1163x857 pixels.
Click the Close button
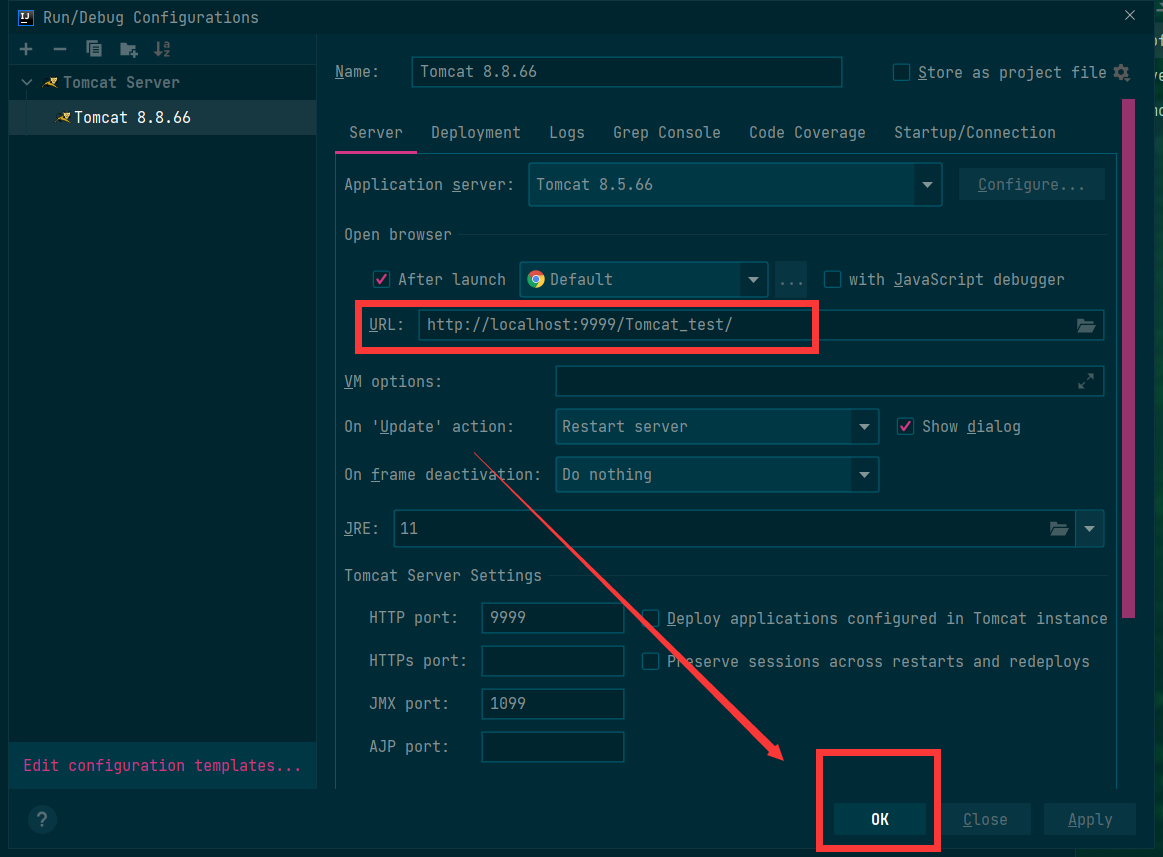point(985,819)
